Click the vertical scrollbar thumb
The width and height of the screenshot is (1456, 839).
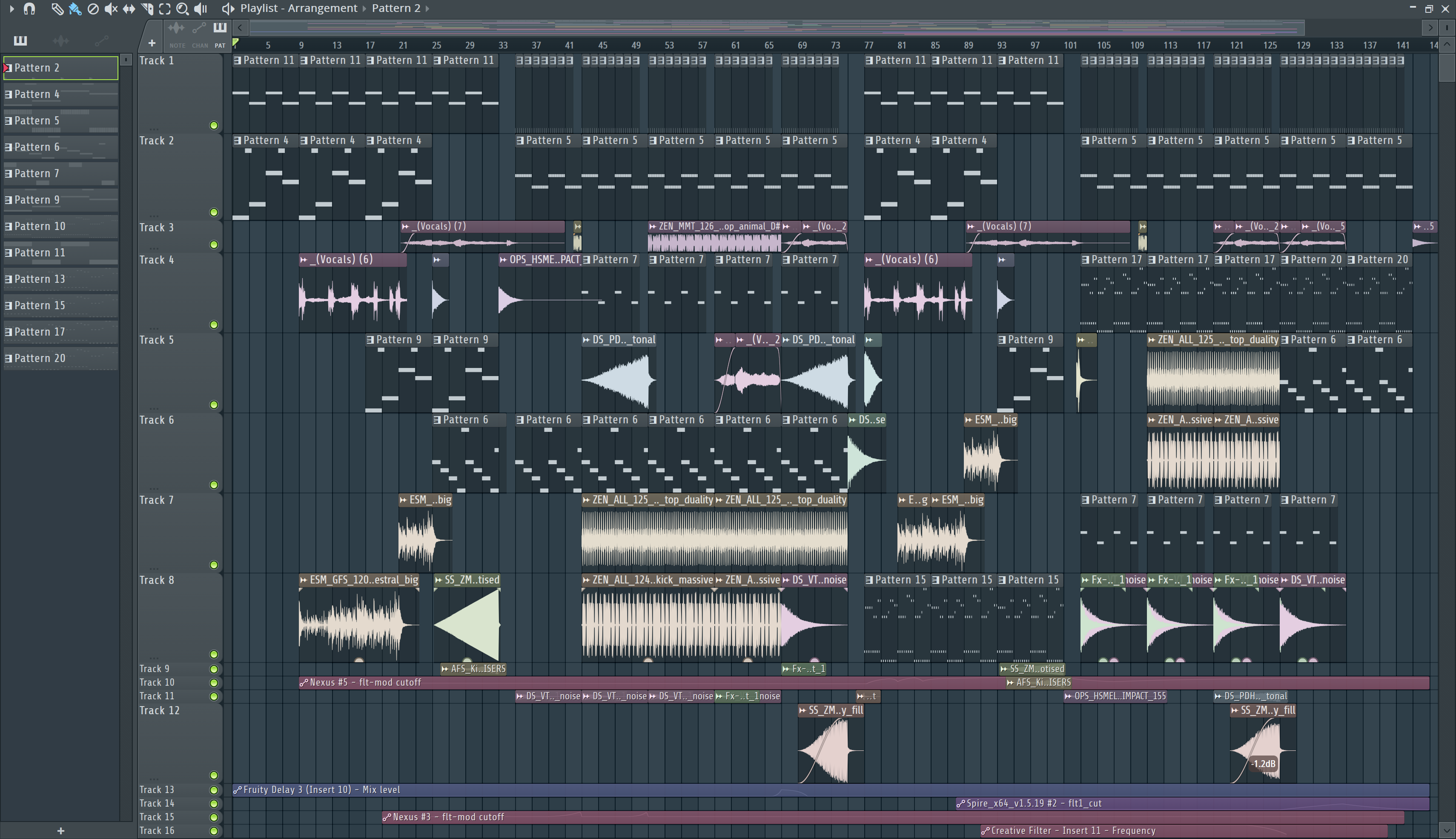1447,68
